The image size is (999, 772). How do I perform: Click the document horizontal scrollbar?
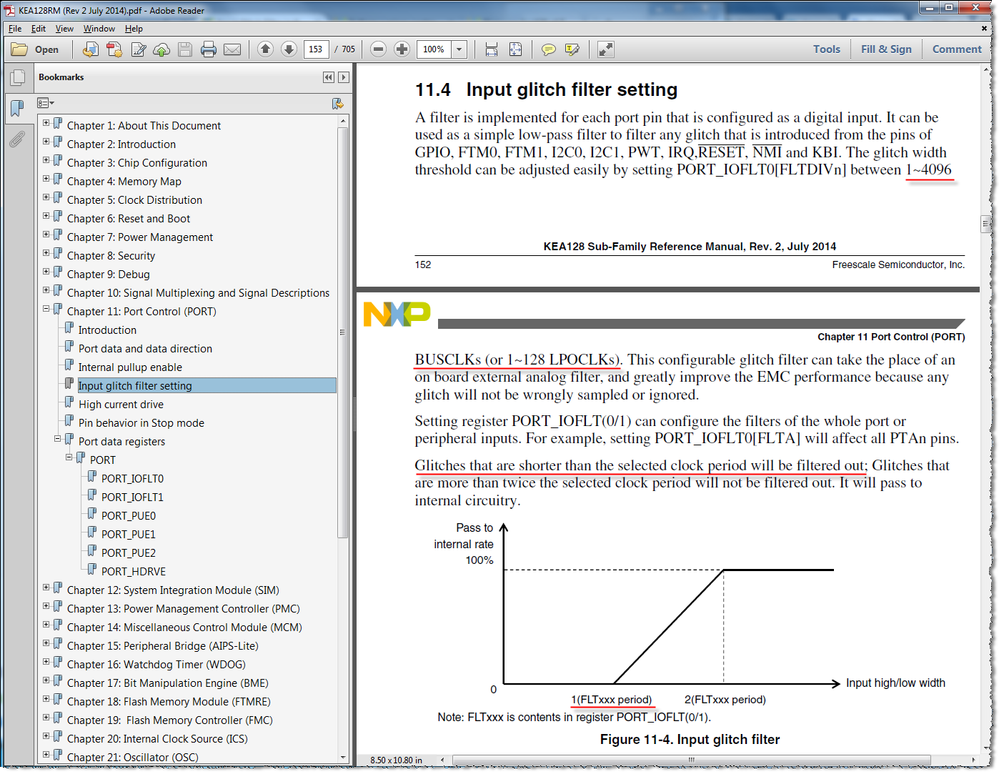(x=691, y=760)
